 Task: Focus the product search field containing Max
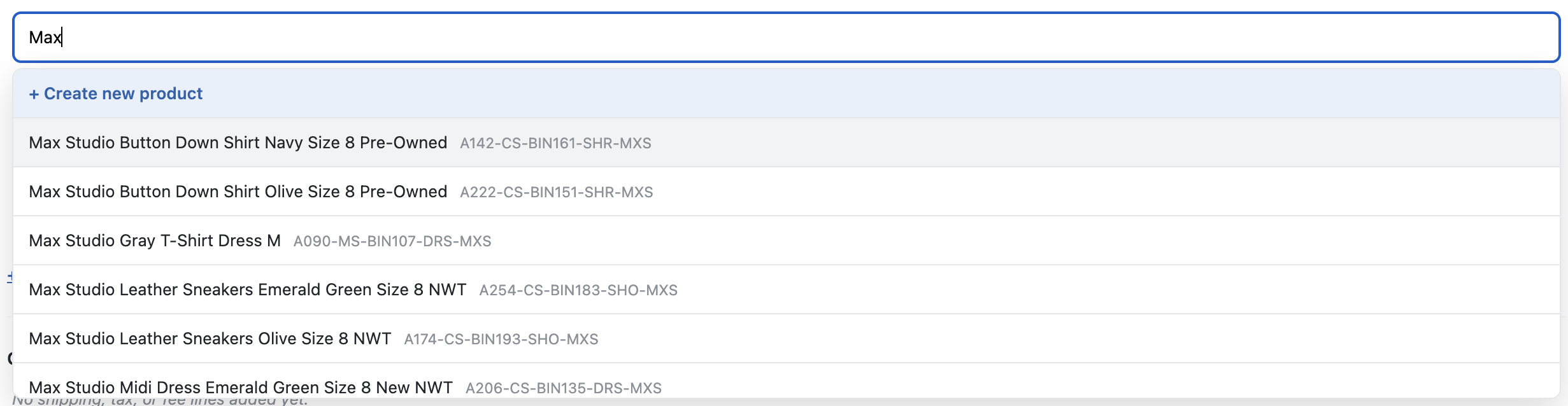(x=786, y=38)
